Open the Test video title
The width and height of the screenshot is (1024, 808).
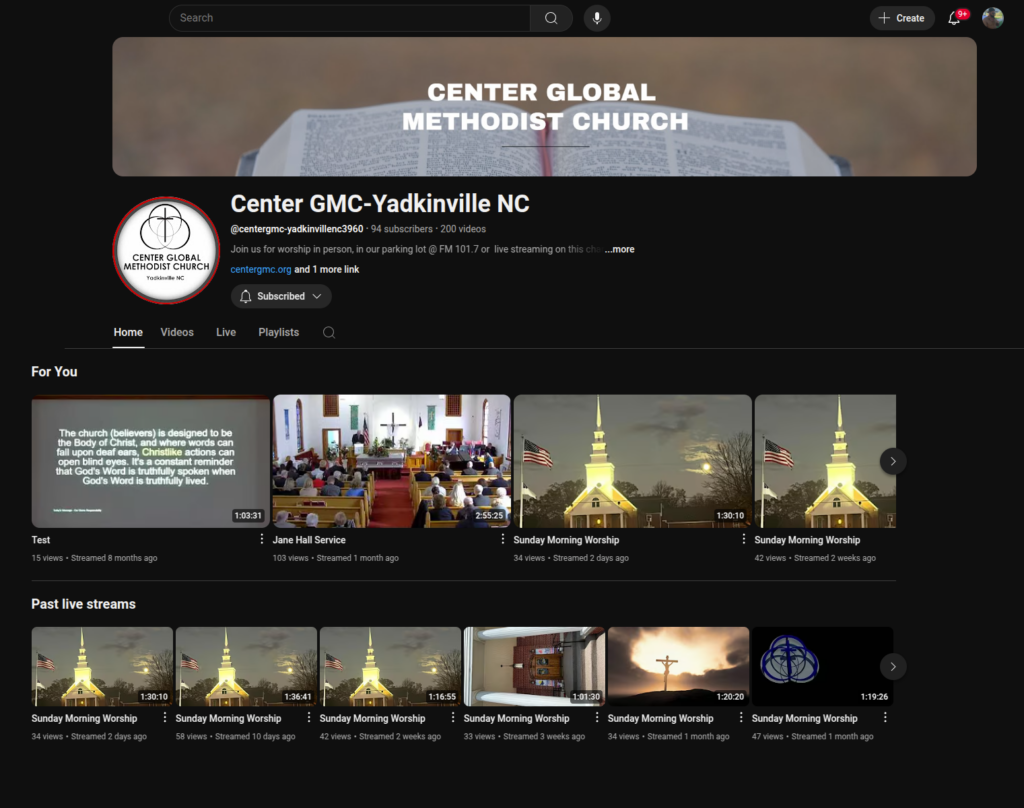point(40,540)
